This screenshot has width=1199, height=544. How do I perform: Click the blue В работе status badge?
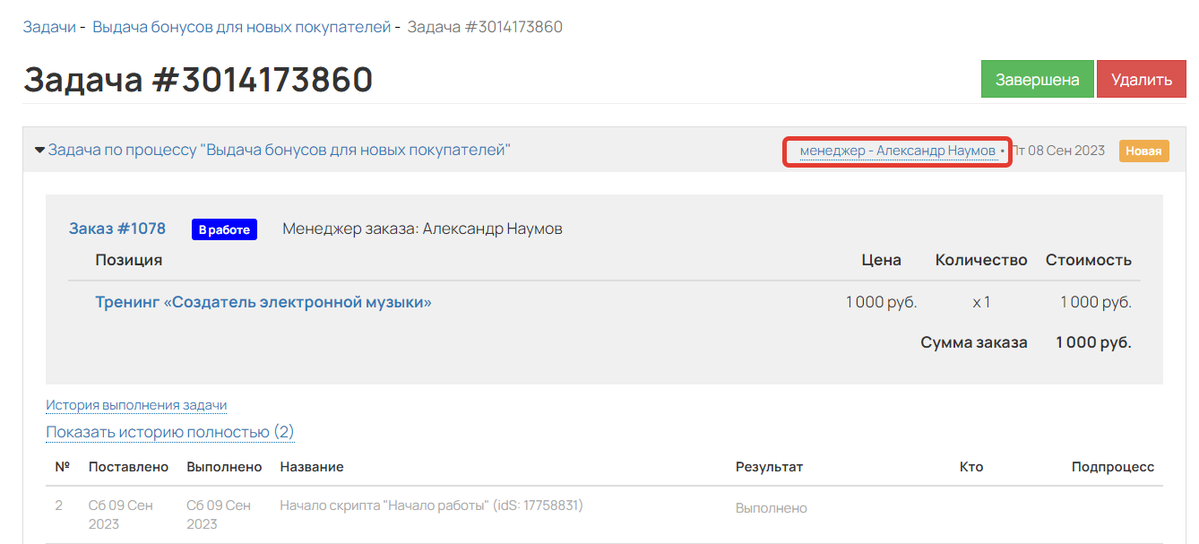point(224,230)
